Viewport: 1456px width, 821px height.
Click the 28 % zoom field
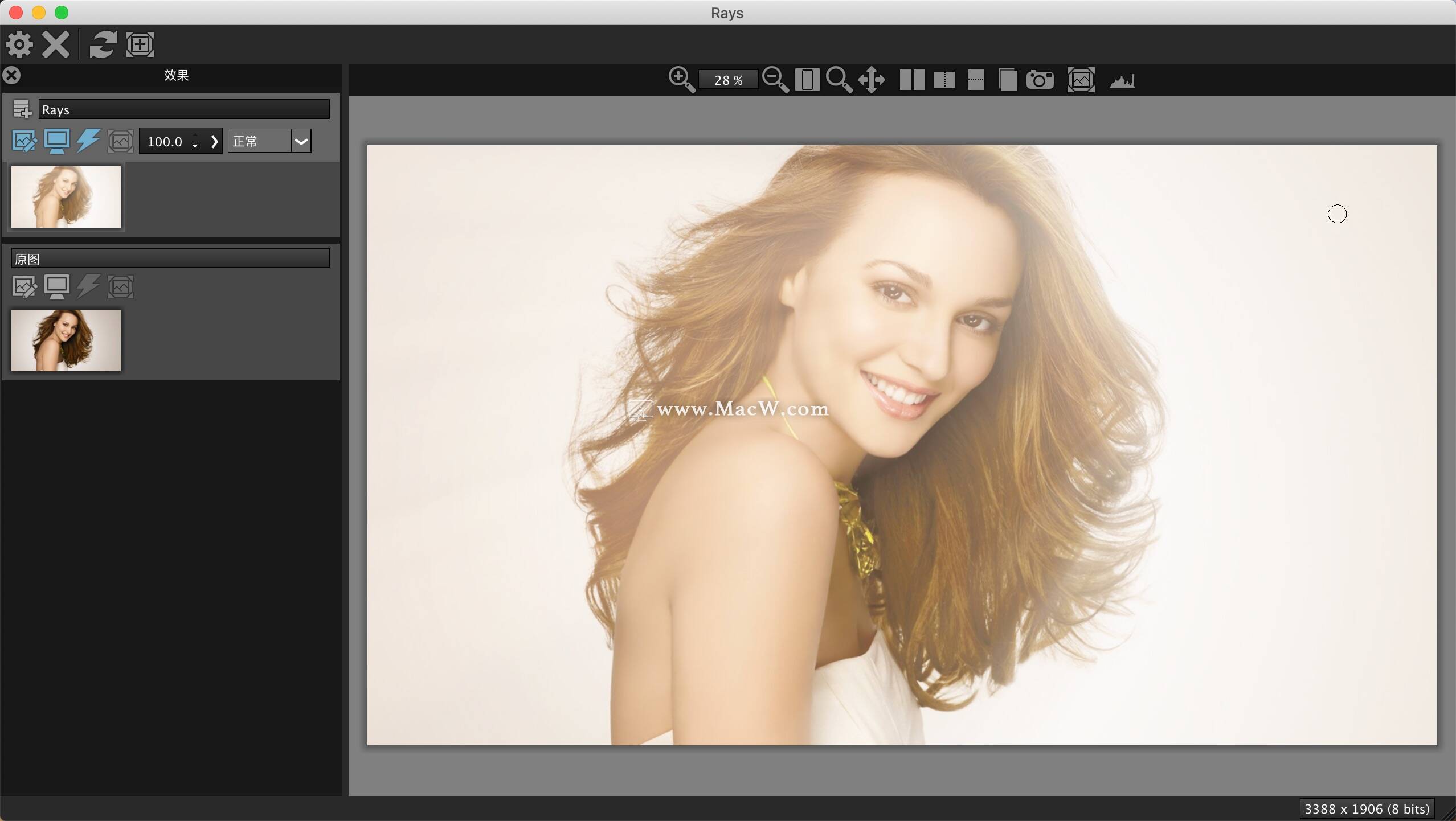(x=728, y=80)
